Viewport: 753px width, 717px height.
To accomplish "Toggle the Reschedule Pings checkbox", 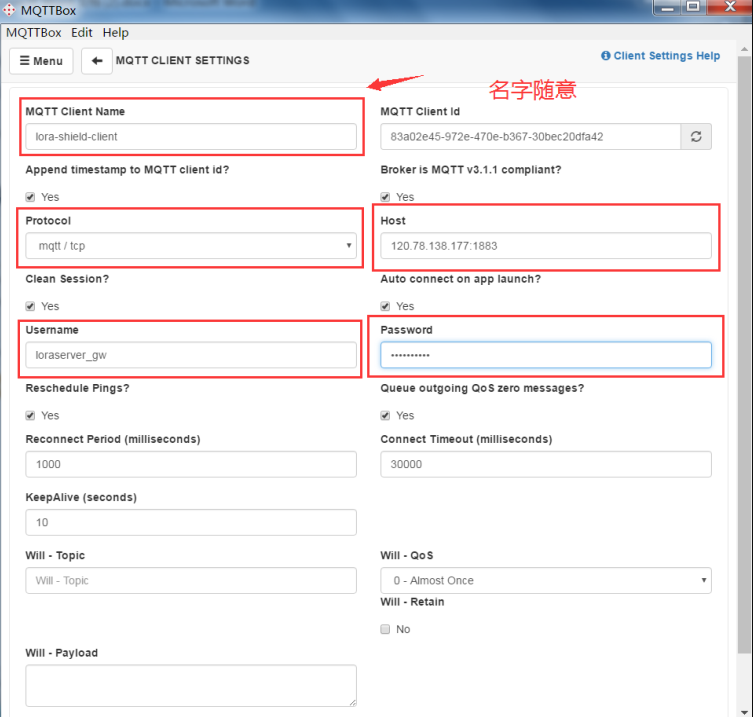I will pyautogui.click(x=30, y=416).
